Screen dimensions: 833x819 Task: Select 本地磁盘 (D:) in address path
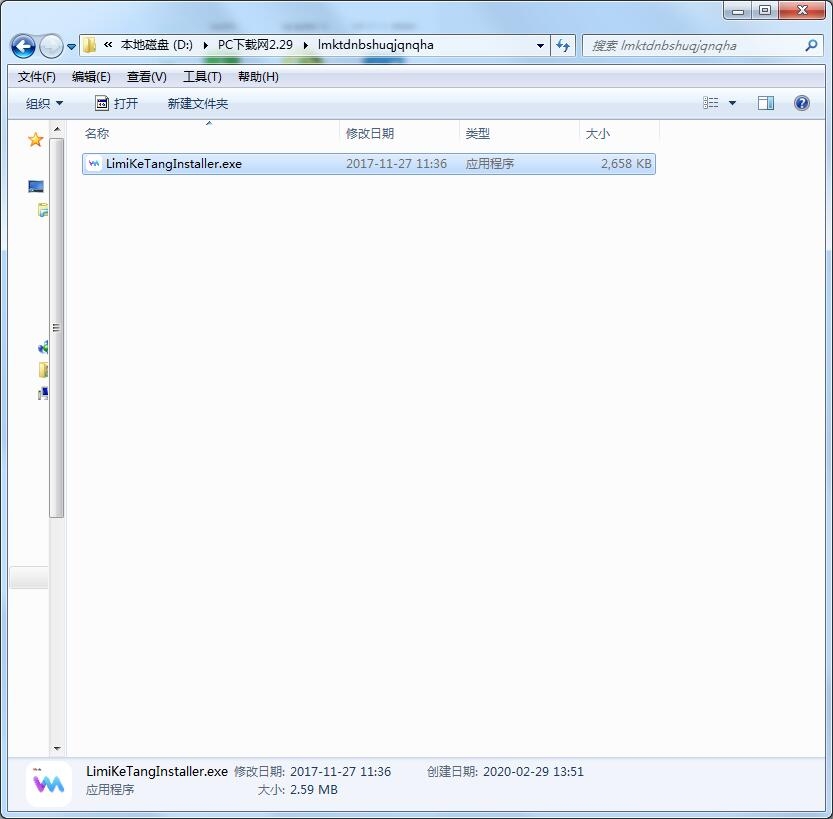point(156,45)
